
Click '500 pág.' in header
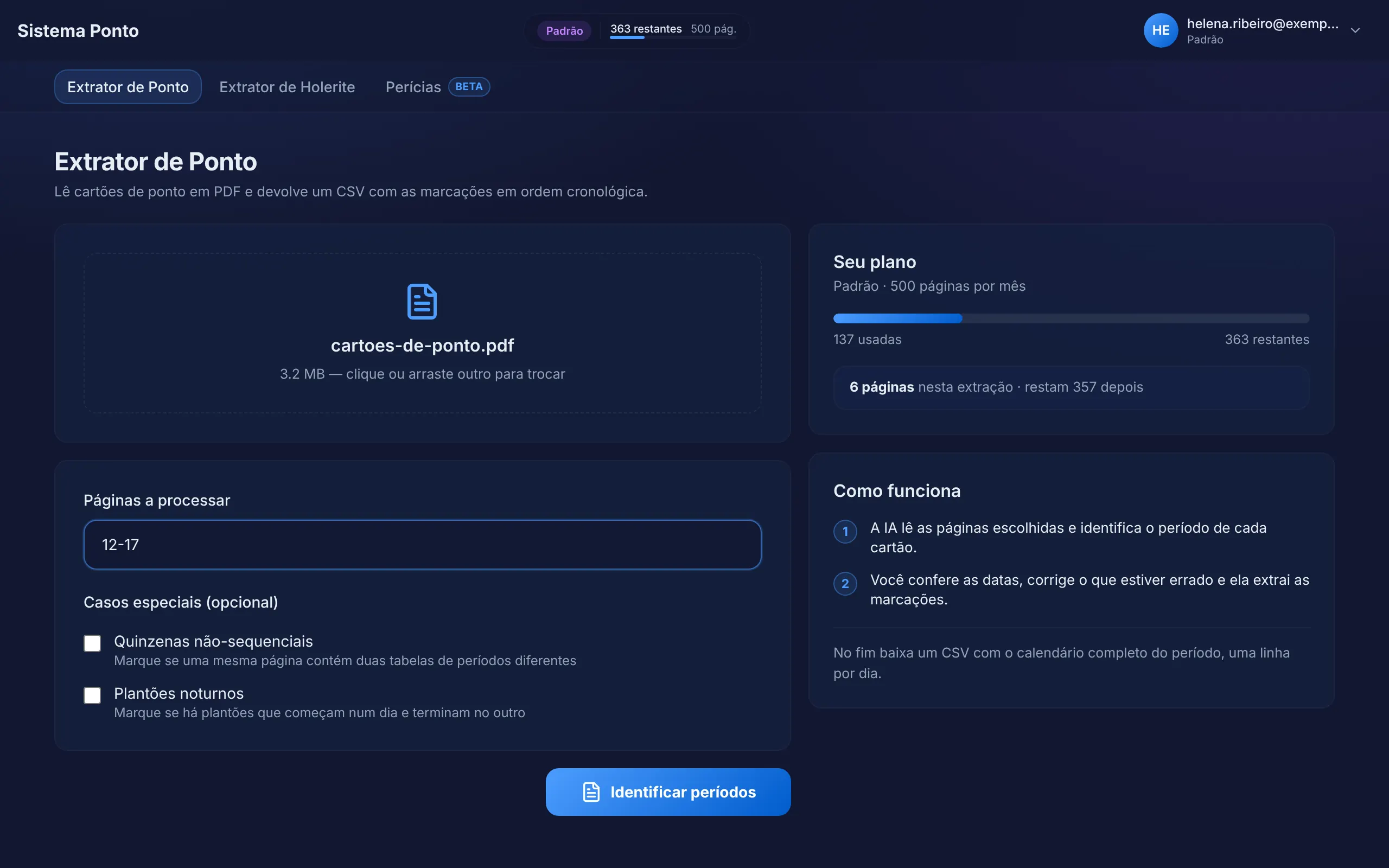tap(713, 29)
